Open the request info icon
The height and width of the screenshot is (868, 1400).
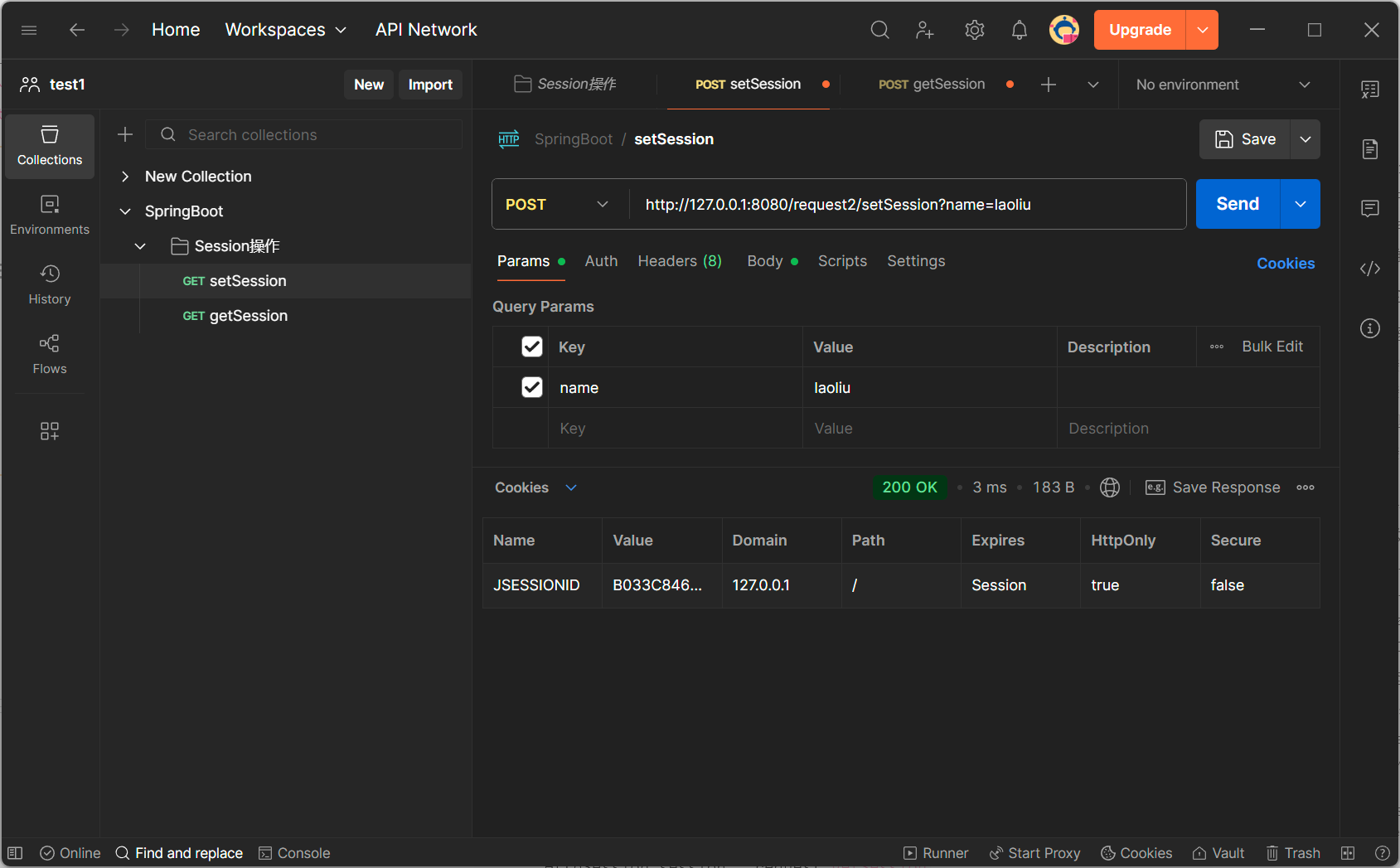(1370, 328)
